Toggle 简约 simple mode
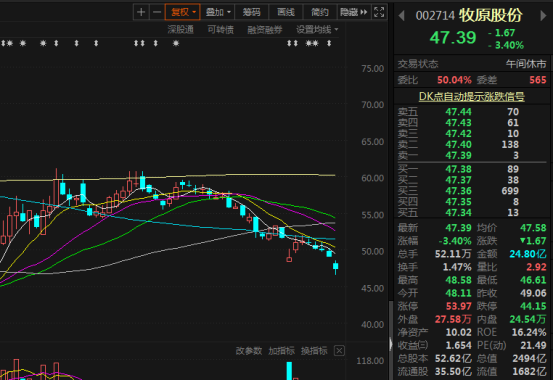Image resolution: width=554 pixels, height=381 pixels. pyautogui.click(x=320, y=12)
